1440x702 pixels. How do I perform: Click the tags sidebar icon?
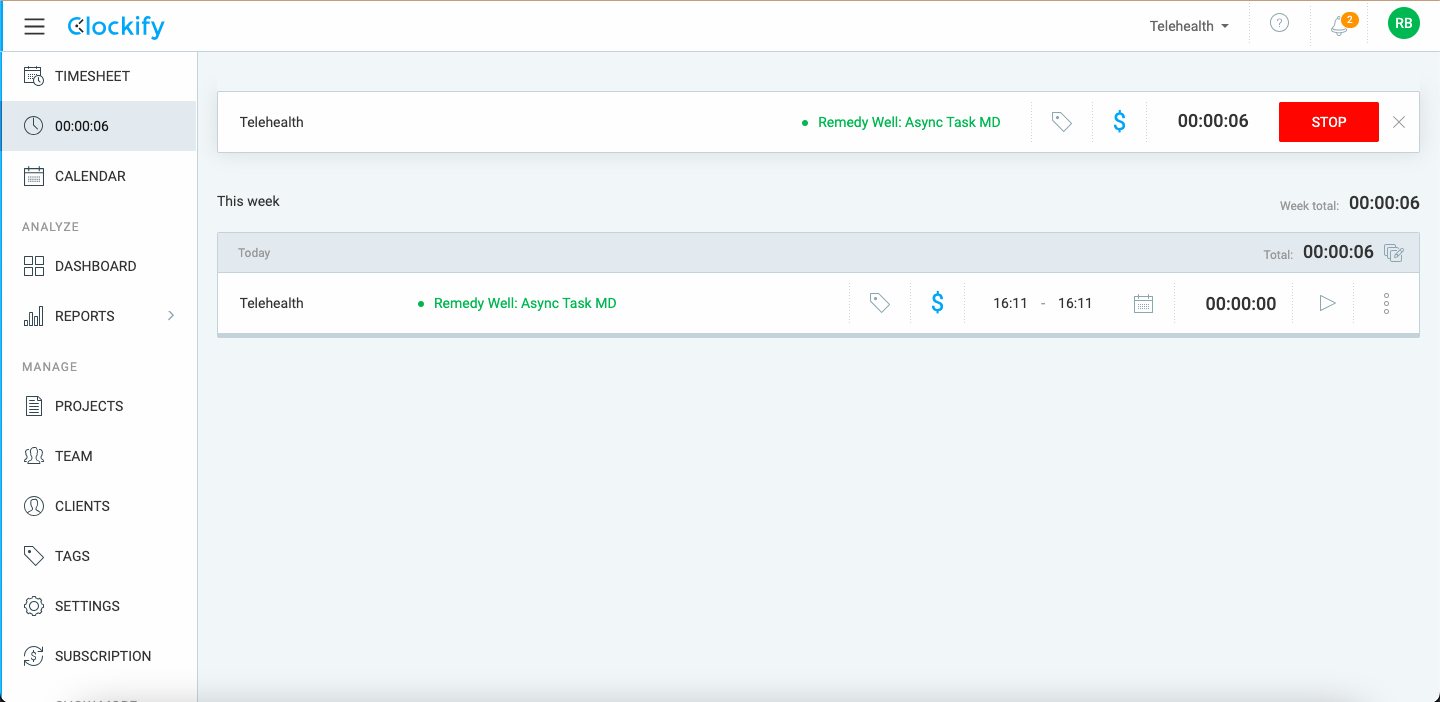point(34,556)
